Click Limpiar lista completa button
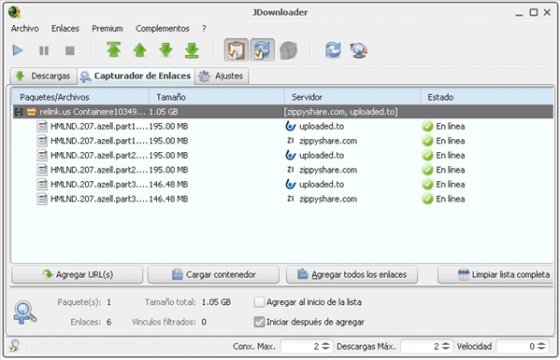560x360 pixels. [496, 274]
